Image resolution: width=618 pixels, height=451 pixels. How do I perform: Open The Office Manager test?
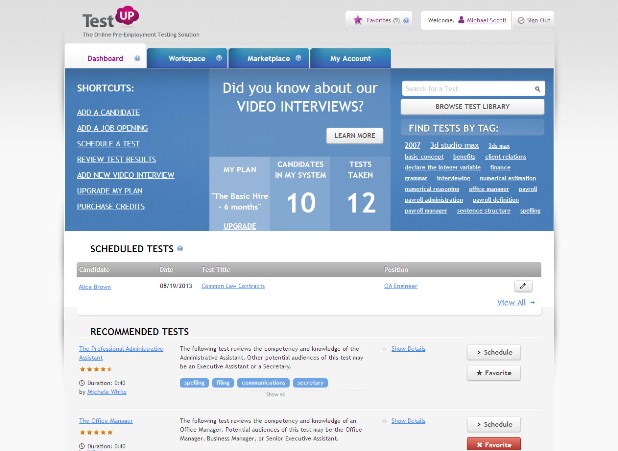(x=106, y=421)
